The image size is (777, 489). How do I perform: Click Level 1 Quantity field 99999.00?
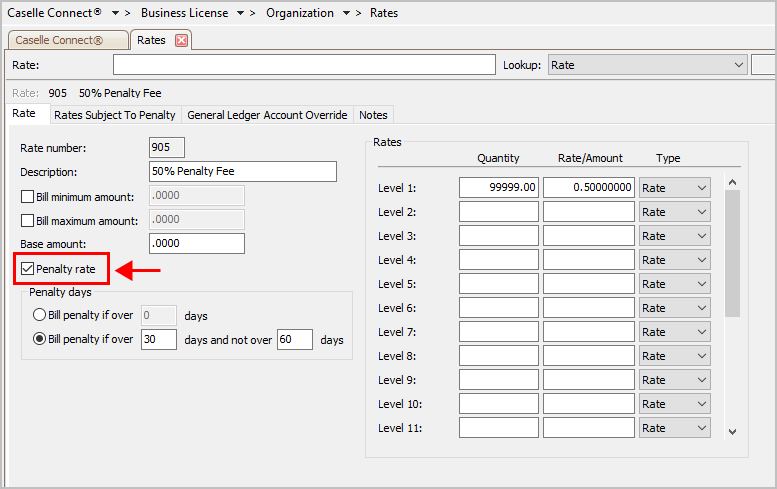[499, 188]
